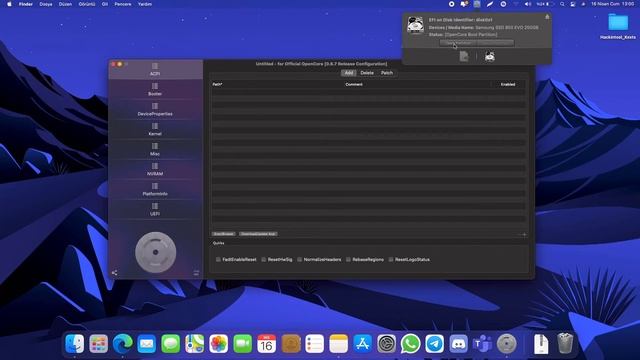Switch to the Patch tab
Image resolution: width=640 pixels, height=360 pixels.
click(387, 73)
